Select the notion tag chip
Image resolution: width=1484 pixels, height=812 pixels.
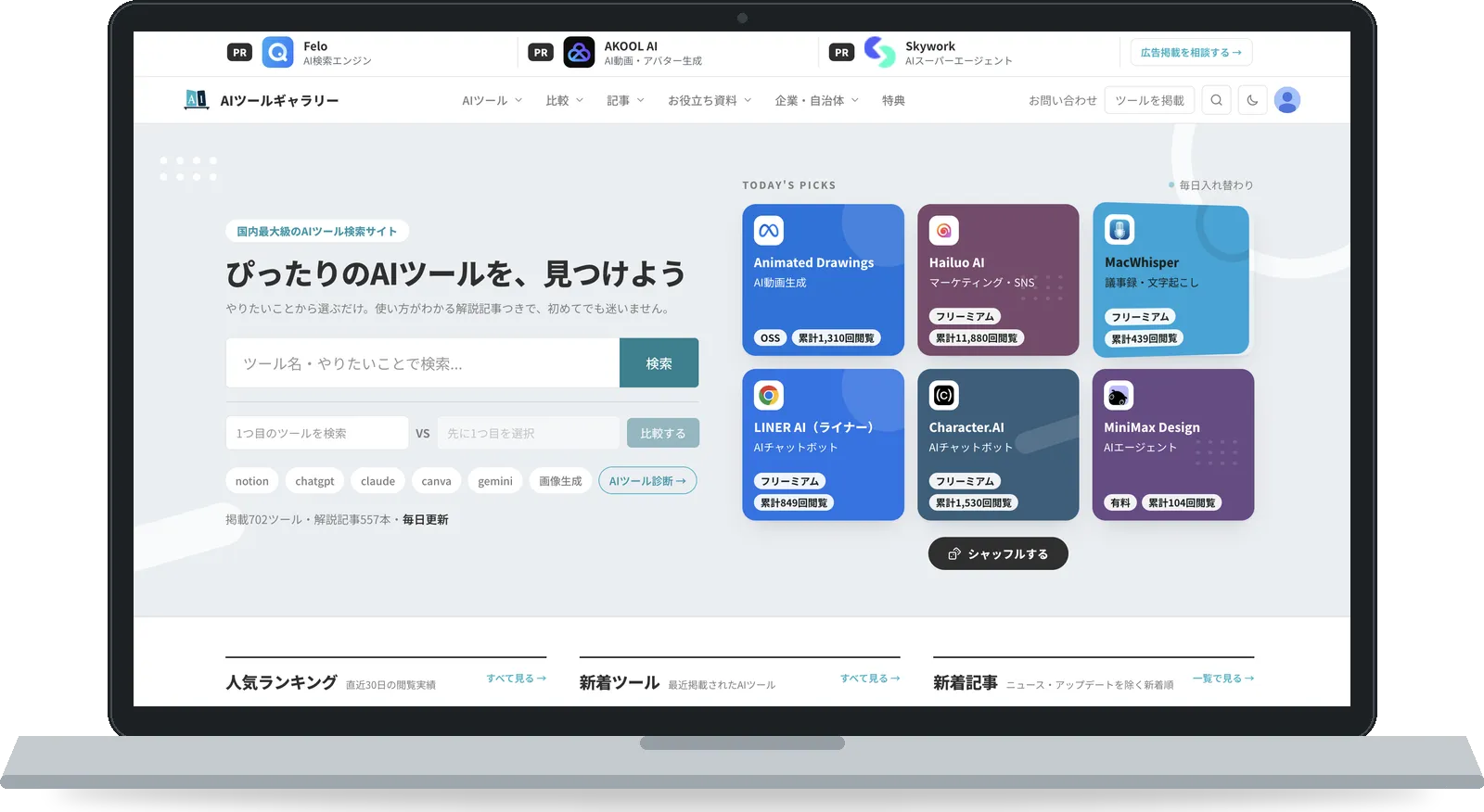252,481
